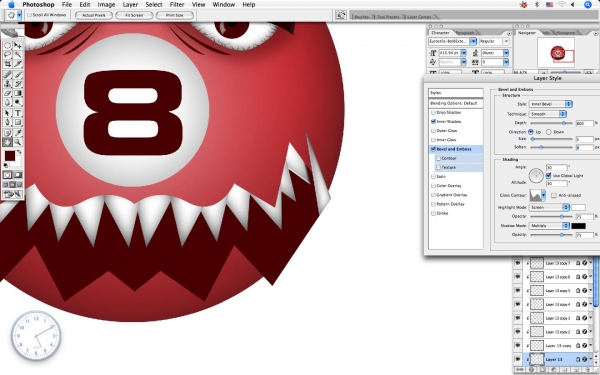Select the Rectangle shape tool

(18, 122)
